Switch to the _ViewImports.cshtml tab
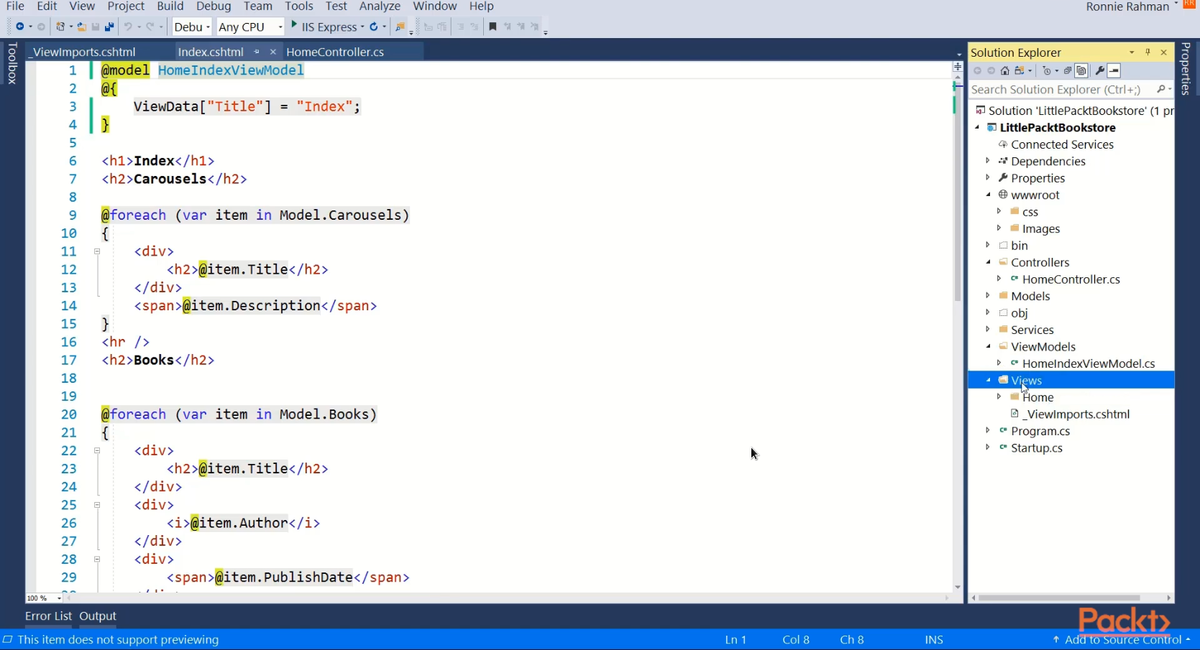 coord(83,52)
